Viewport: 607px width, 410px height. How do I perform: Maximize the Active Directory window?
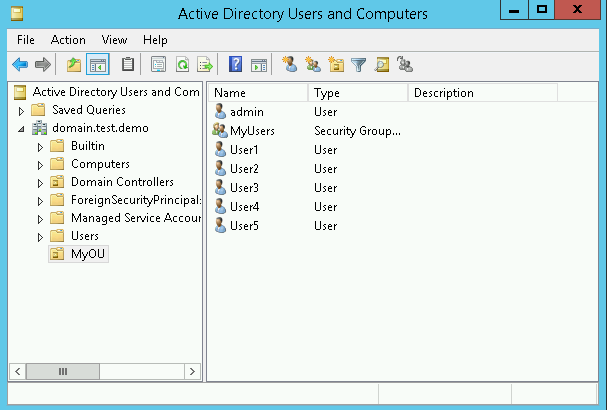(542, 10)
